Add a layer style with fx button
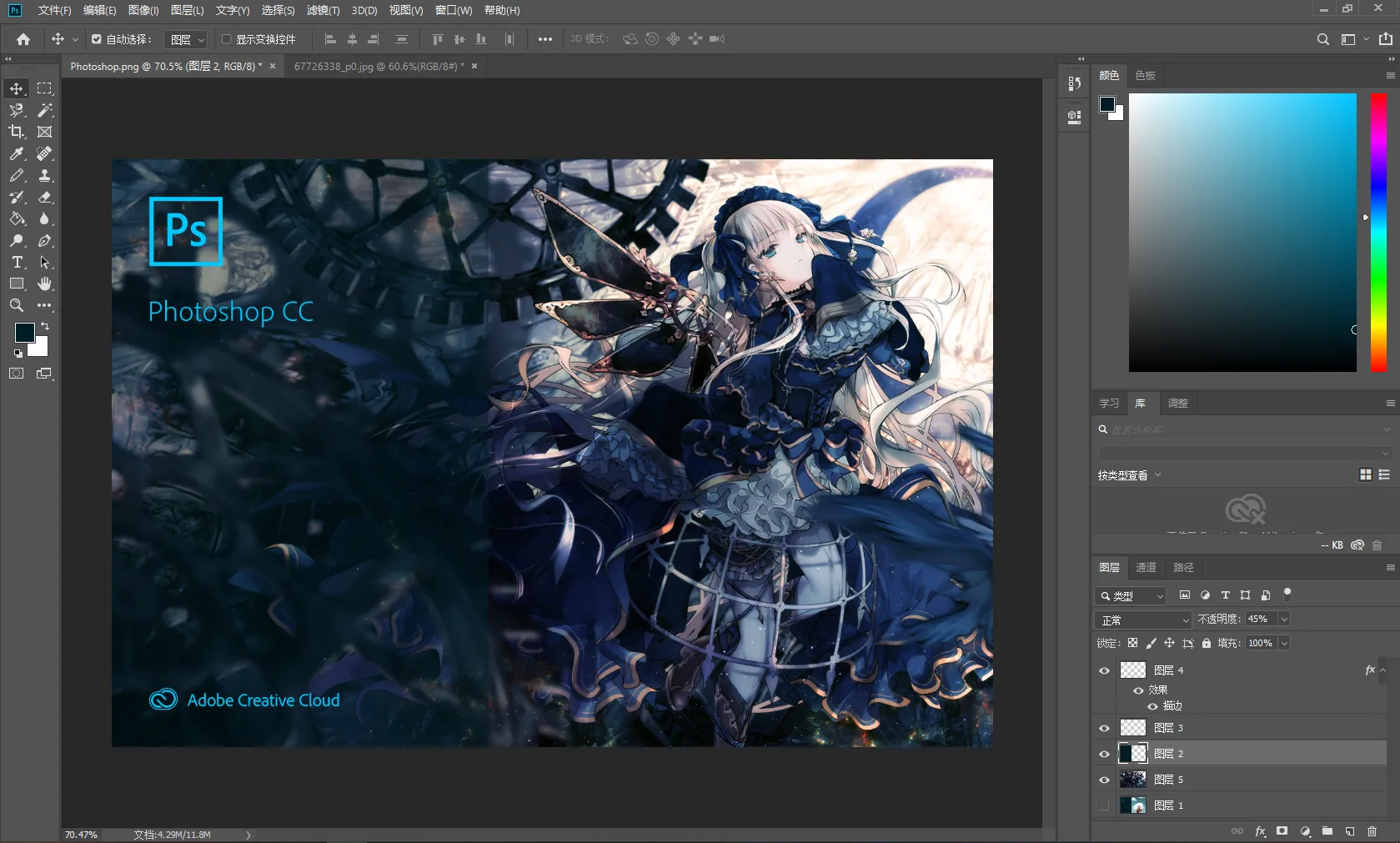The width and height of the screenshot is (1400, 843). coord(1260,831)
